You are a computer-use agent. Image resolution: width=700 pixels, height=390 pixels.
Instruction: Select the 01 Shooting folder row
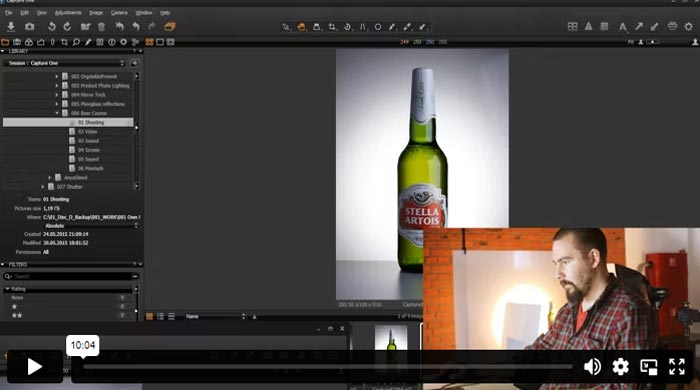[68, 122]
